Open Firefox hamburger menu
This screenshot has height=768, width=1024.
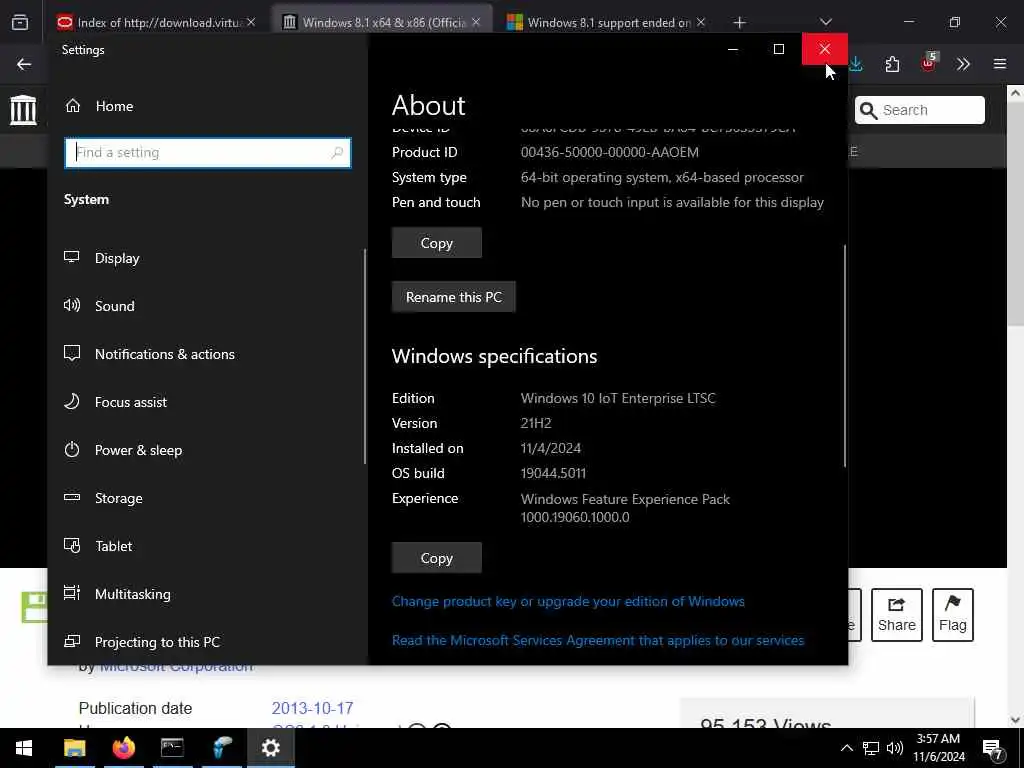(1000, 64)
